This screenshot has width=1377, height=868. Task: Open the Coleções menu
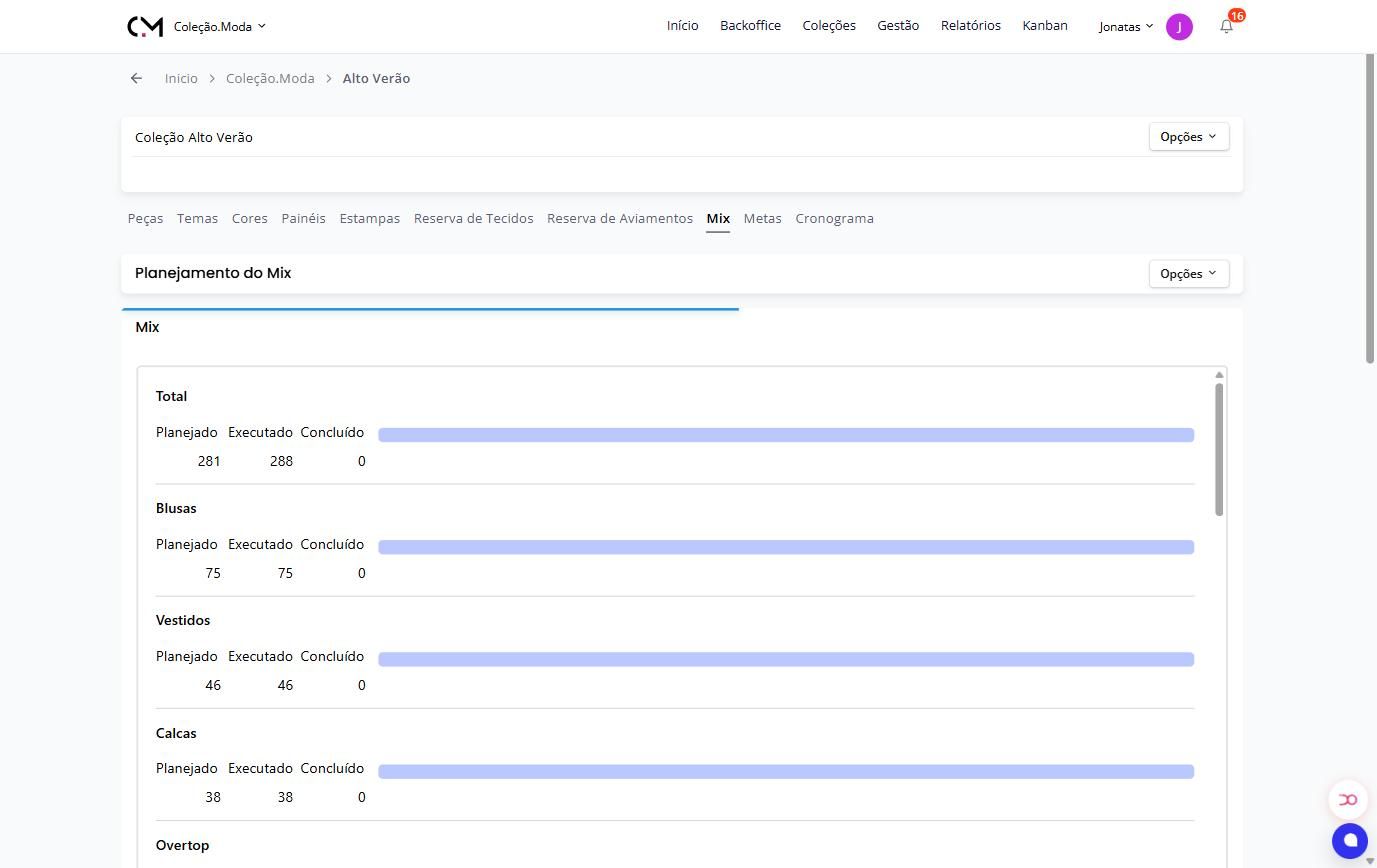829,26
